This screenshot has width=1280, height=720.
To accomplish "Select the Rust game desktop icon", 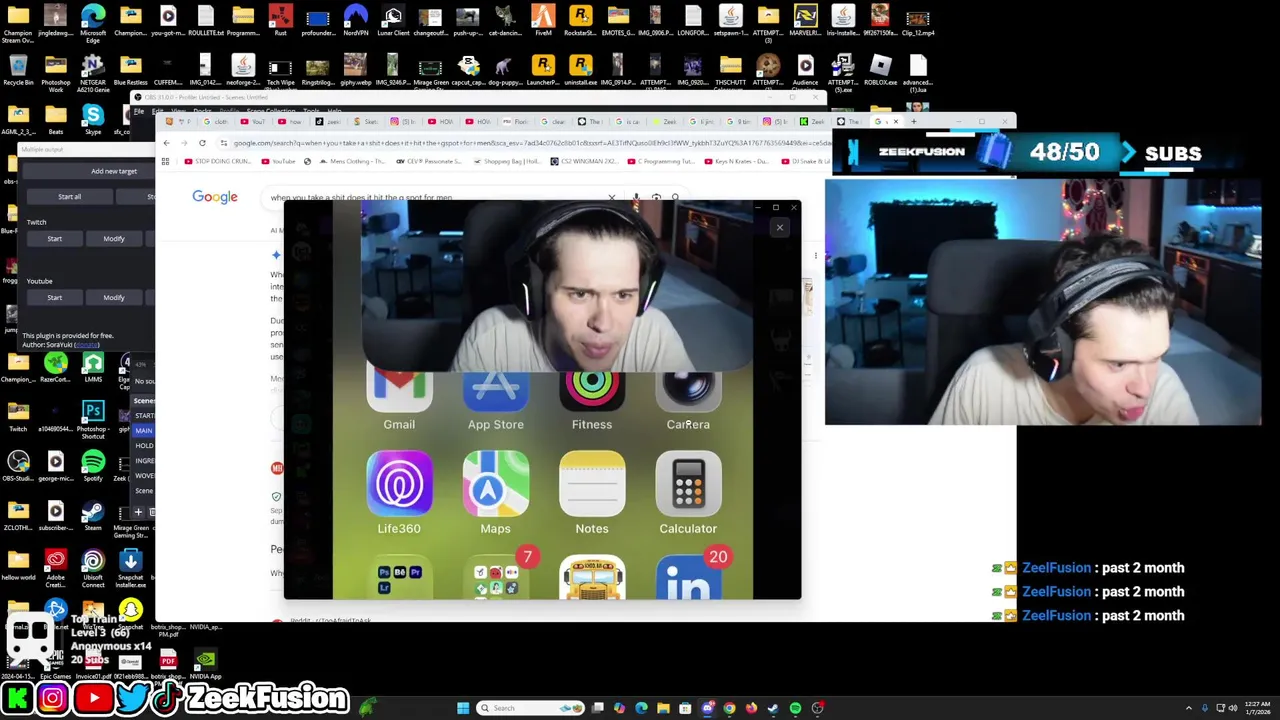I will pos(280,21).
